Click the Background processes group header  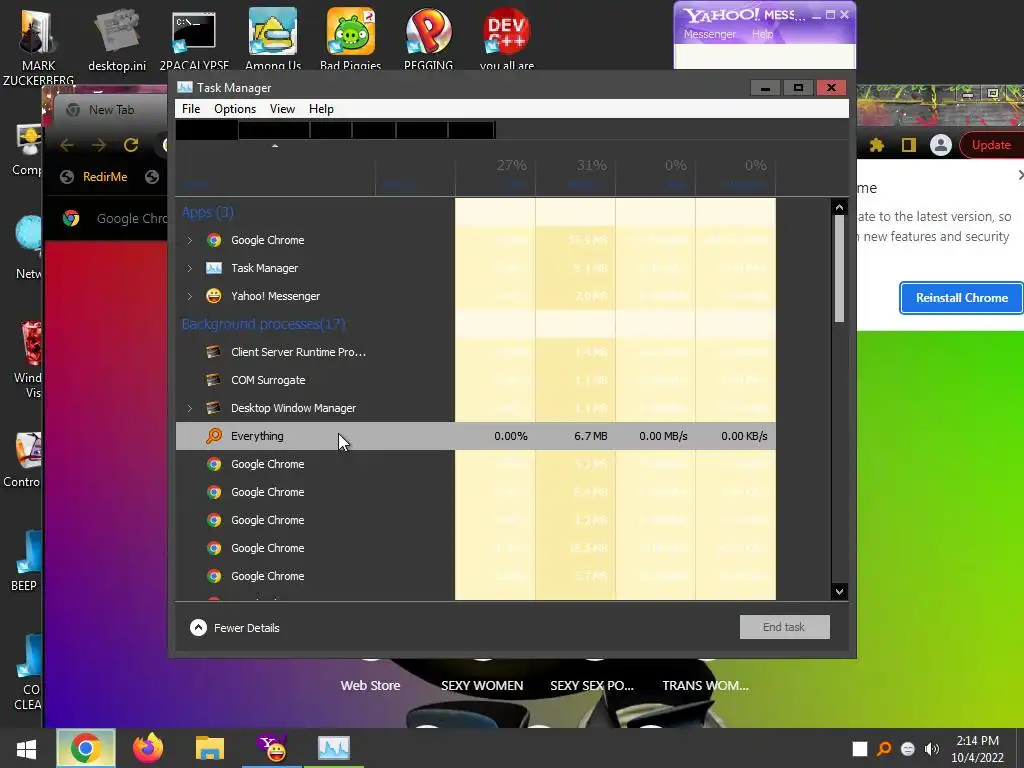coord(263,324)
